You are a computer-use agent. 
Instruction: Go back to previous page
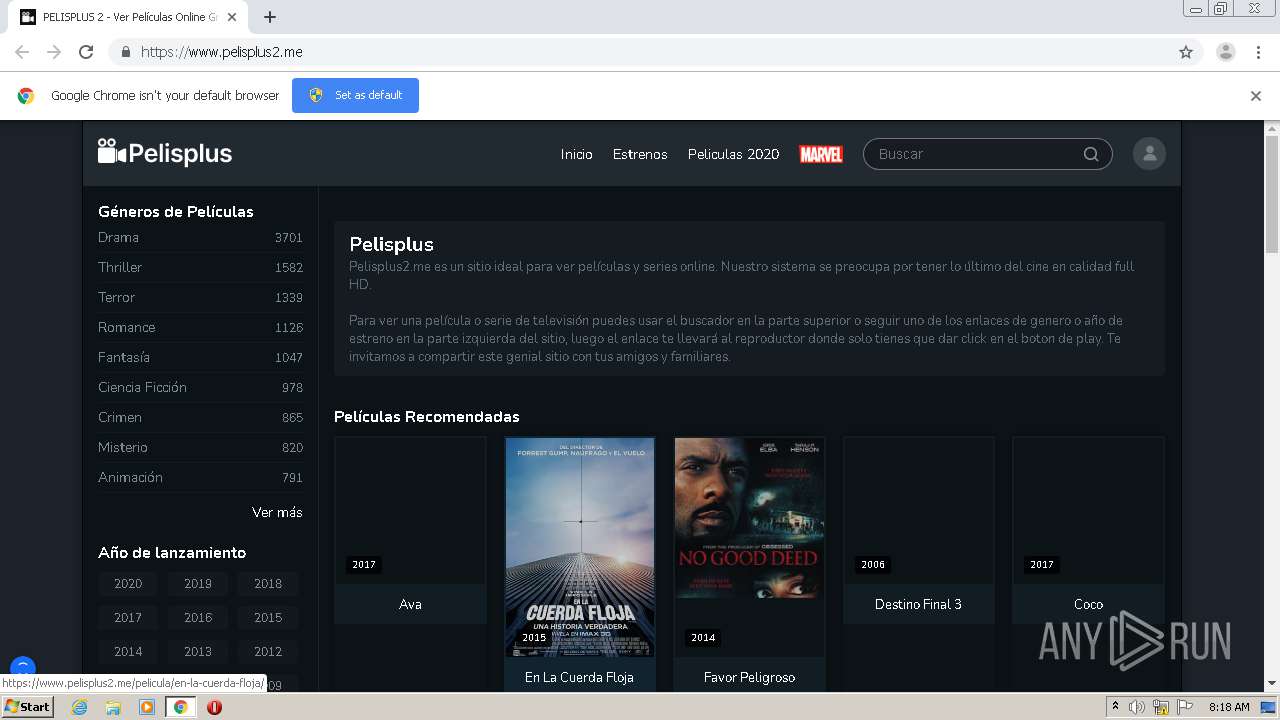(x=22, y=52)
